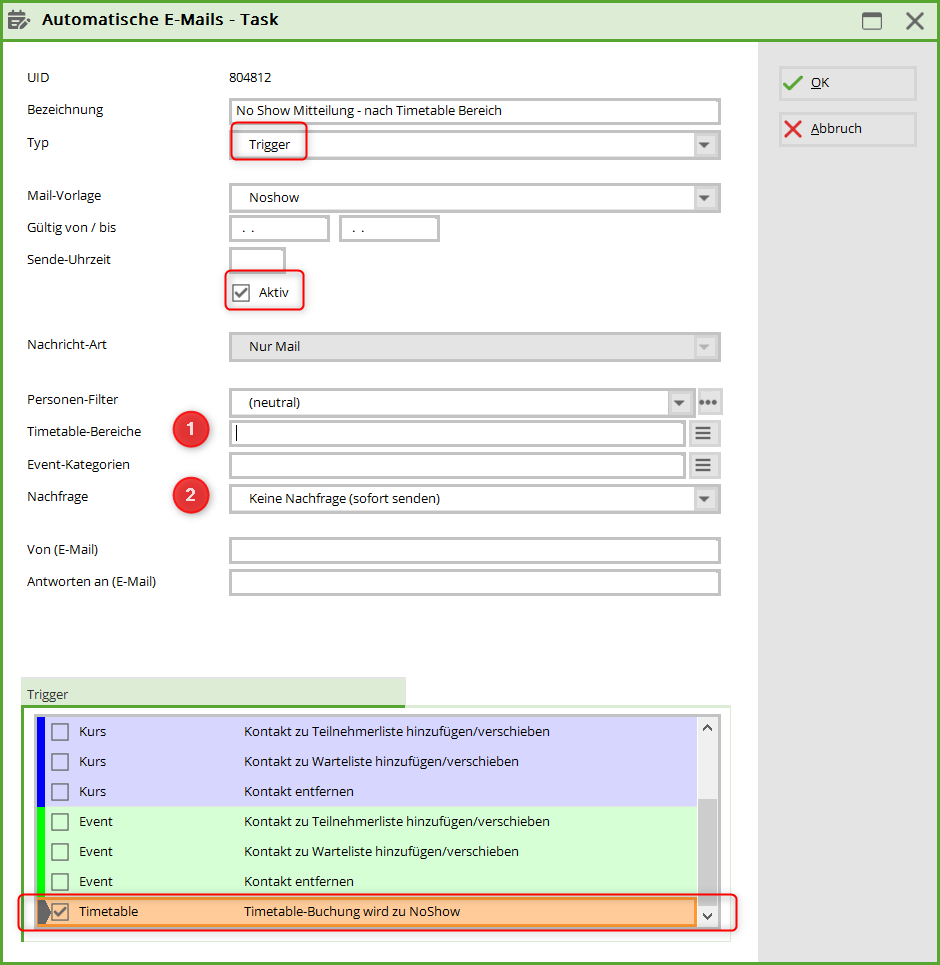Click the Bezeichnung text field
This screenshot has height=965, width=940.
click(x=474, y=111)
